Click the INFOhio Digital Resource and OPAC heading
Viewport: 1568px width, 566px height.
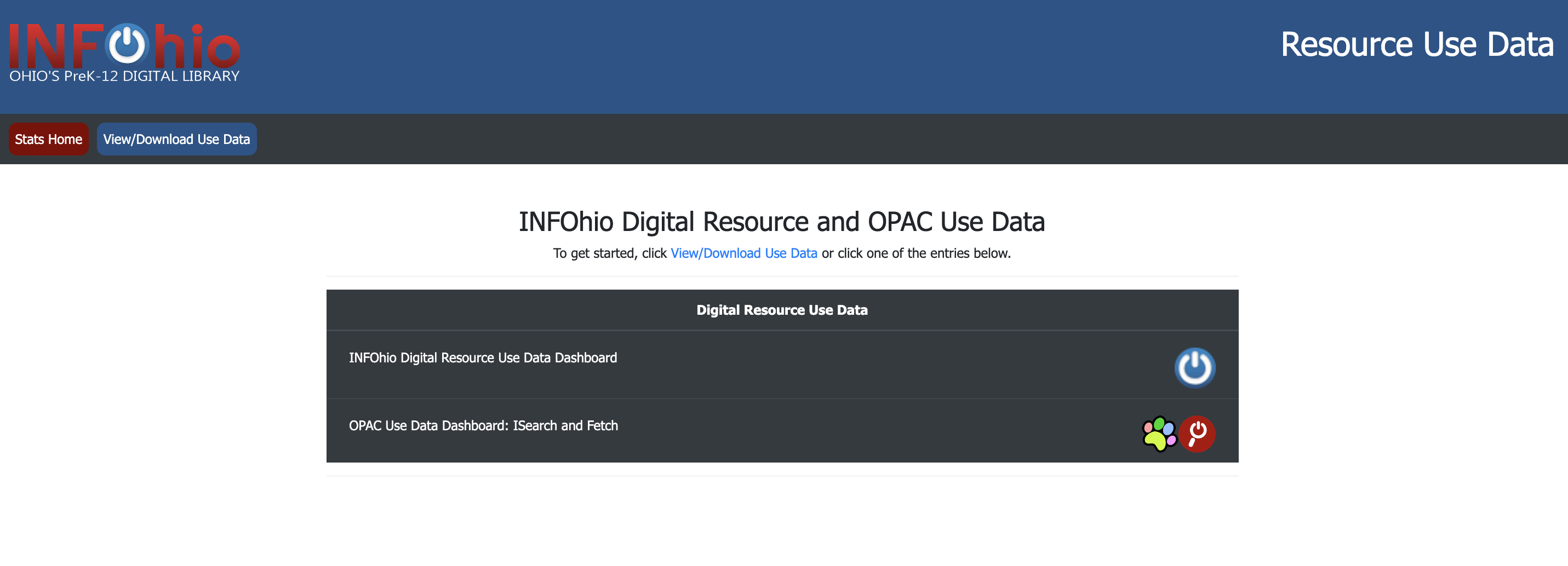(782, 222)
